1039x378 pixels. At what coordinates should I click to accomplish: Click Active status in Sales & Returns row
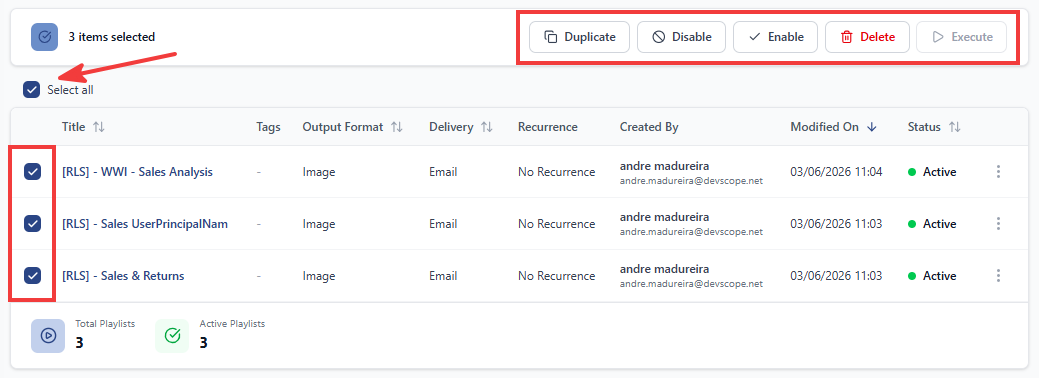click(x=932, y=275)
